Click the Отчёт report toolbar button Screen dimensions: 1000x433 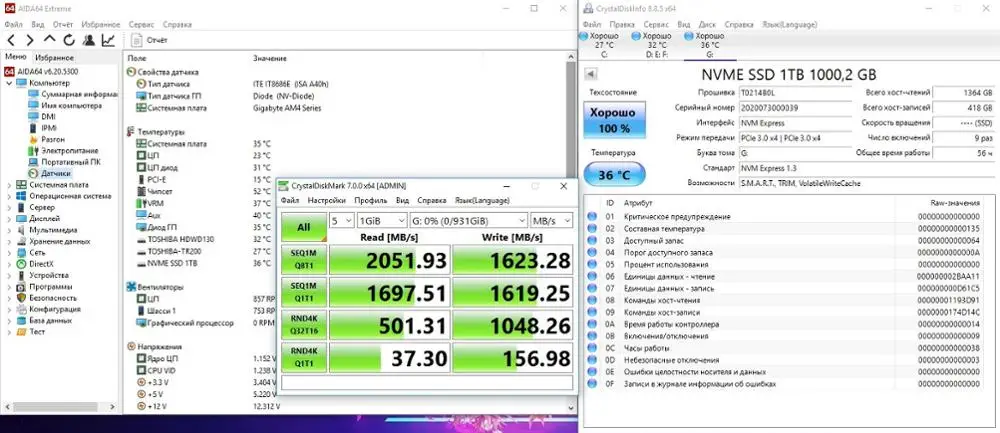(150, 40)
